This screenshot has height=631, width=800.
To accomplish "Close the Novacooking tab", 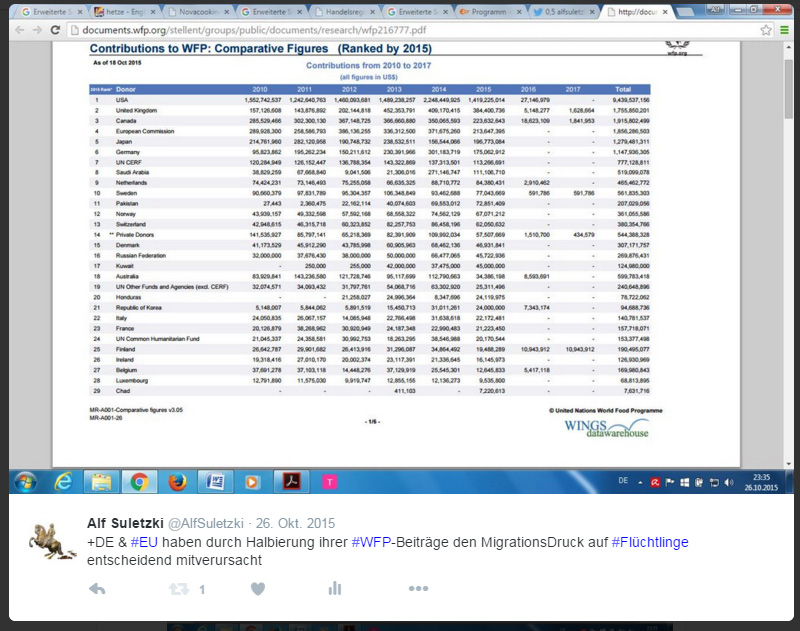I will tap(226, 12).
